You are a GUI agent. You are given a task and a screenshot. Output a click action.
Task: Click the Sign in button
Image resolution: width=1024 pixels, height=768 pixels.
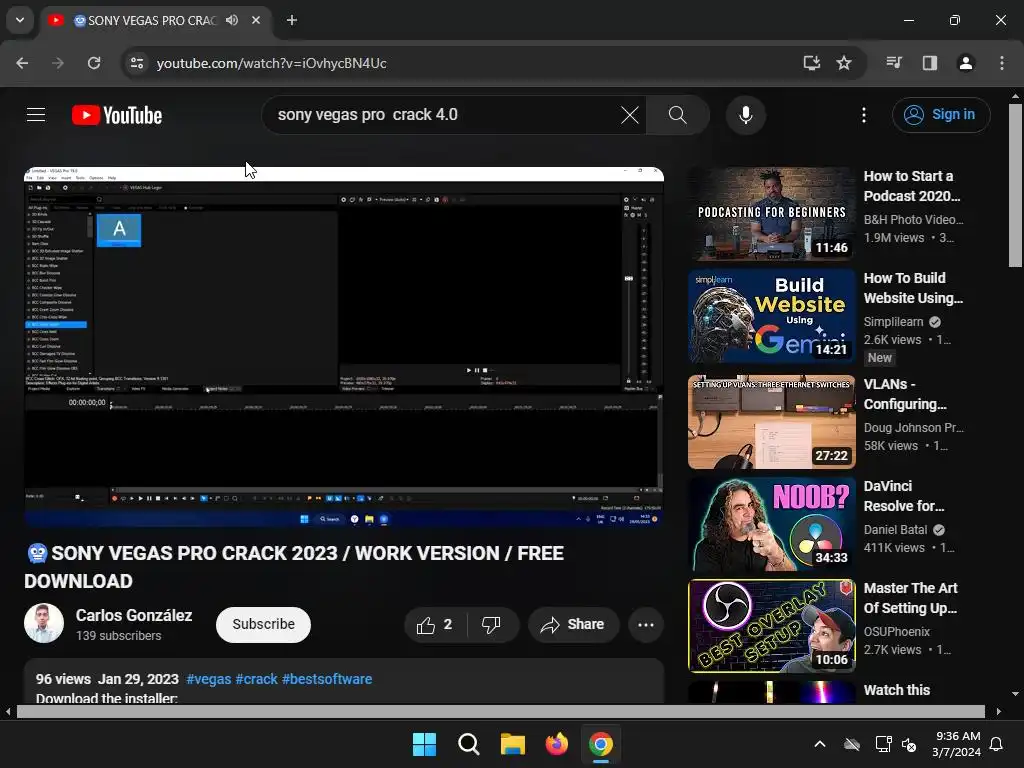(941, 115)
